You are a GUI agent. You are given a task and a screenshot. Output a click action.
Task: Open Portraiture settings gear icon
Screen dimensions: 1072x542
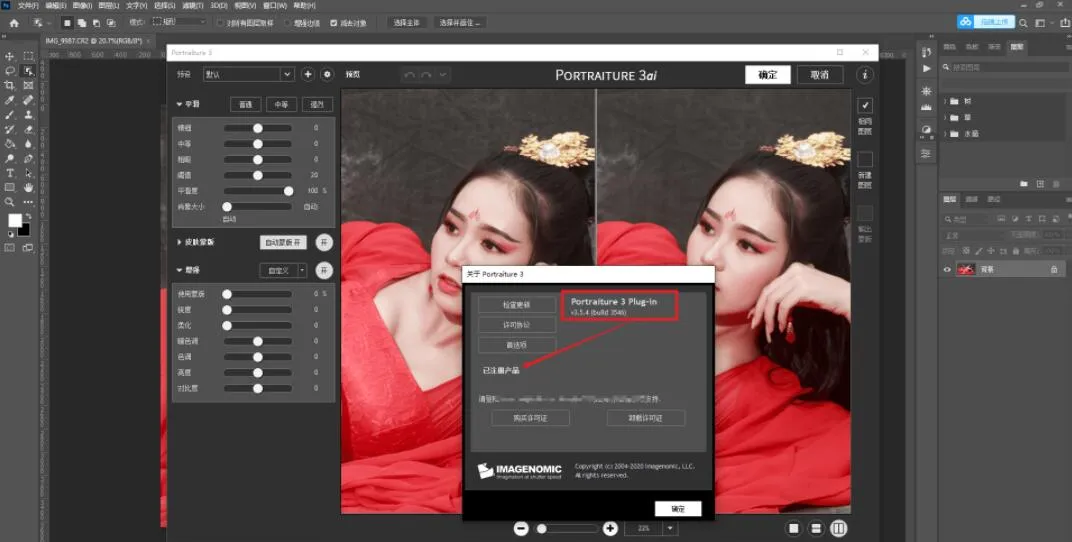[x=326, y=74]
